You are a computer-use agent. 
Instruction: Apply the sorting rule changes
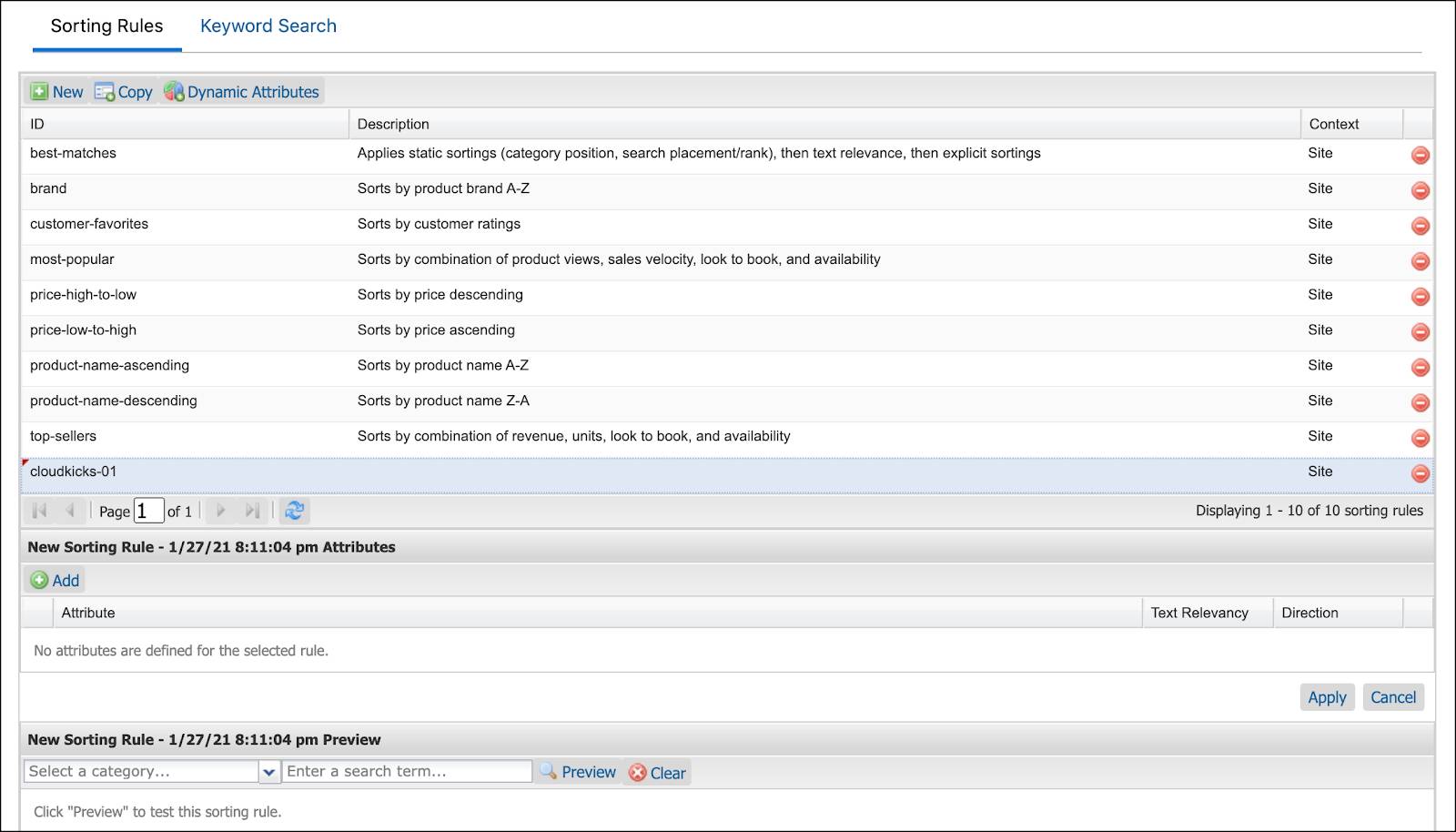point(1327,697)
